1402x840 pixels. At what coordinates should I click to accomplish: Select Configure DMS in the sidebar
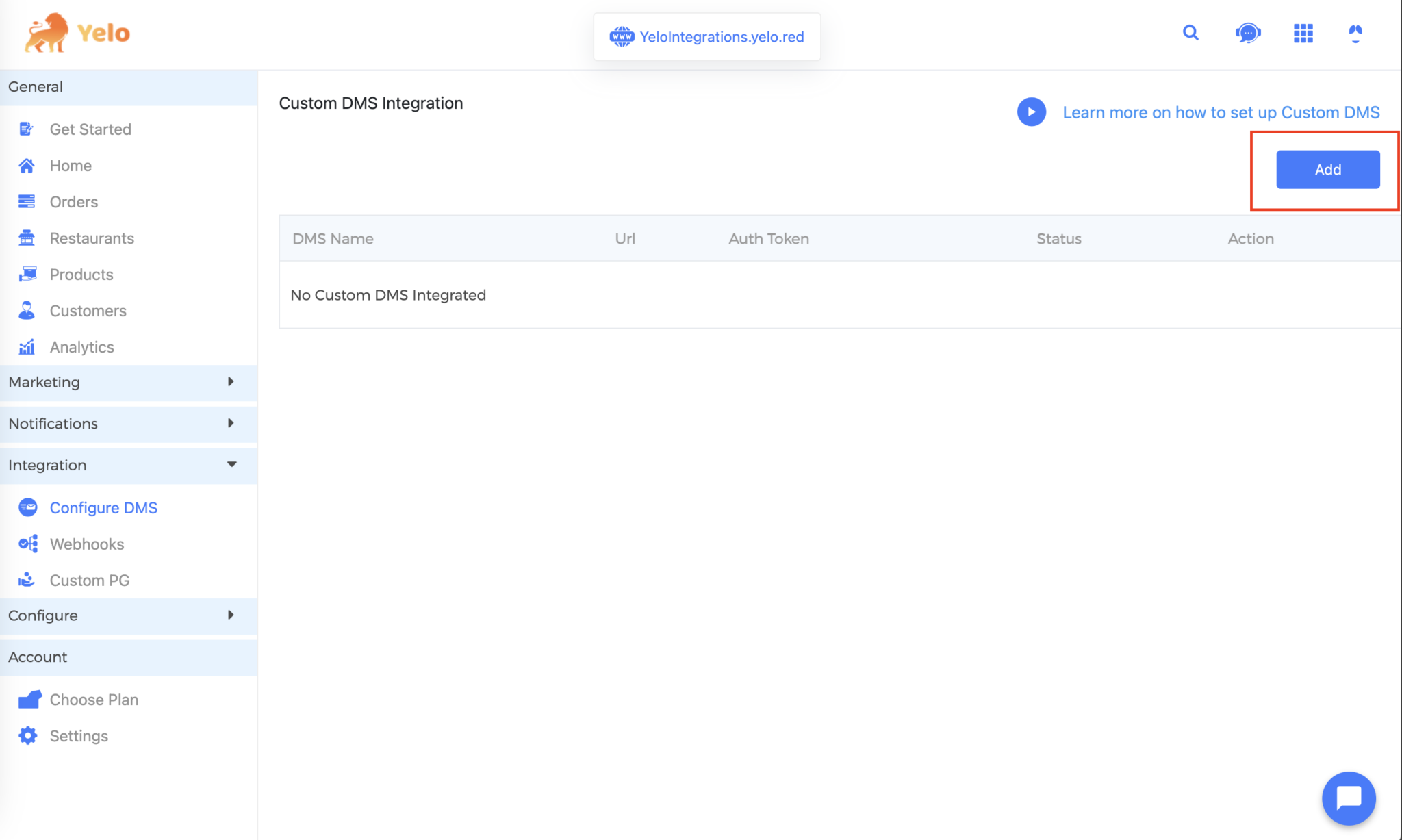[103, 507]
